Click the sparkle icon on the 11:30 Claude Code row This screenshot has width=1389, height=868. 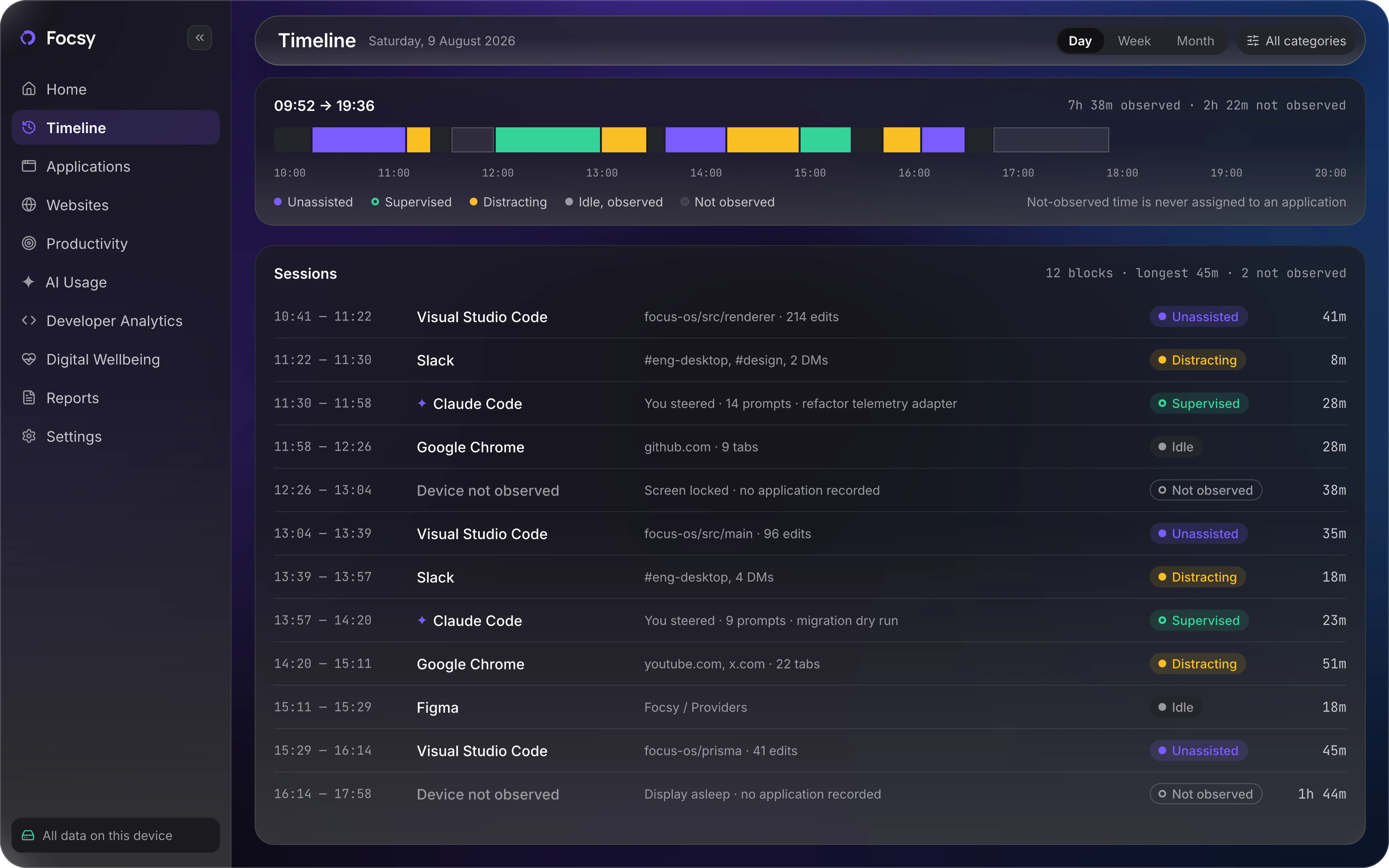click(x=422, y=403)
